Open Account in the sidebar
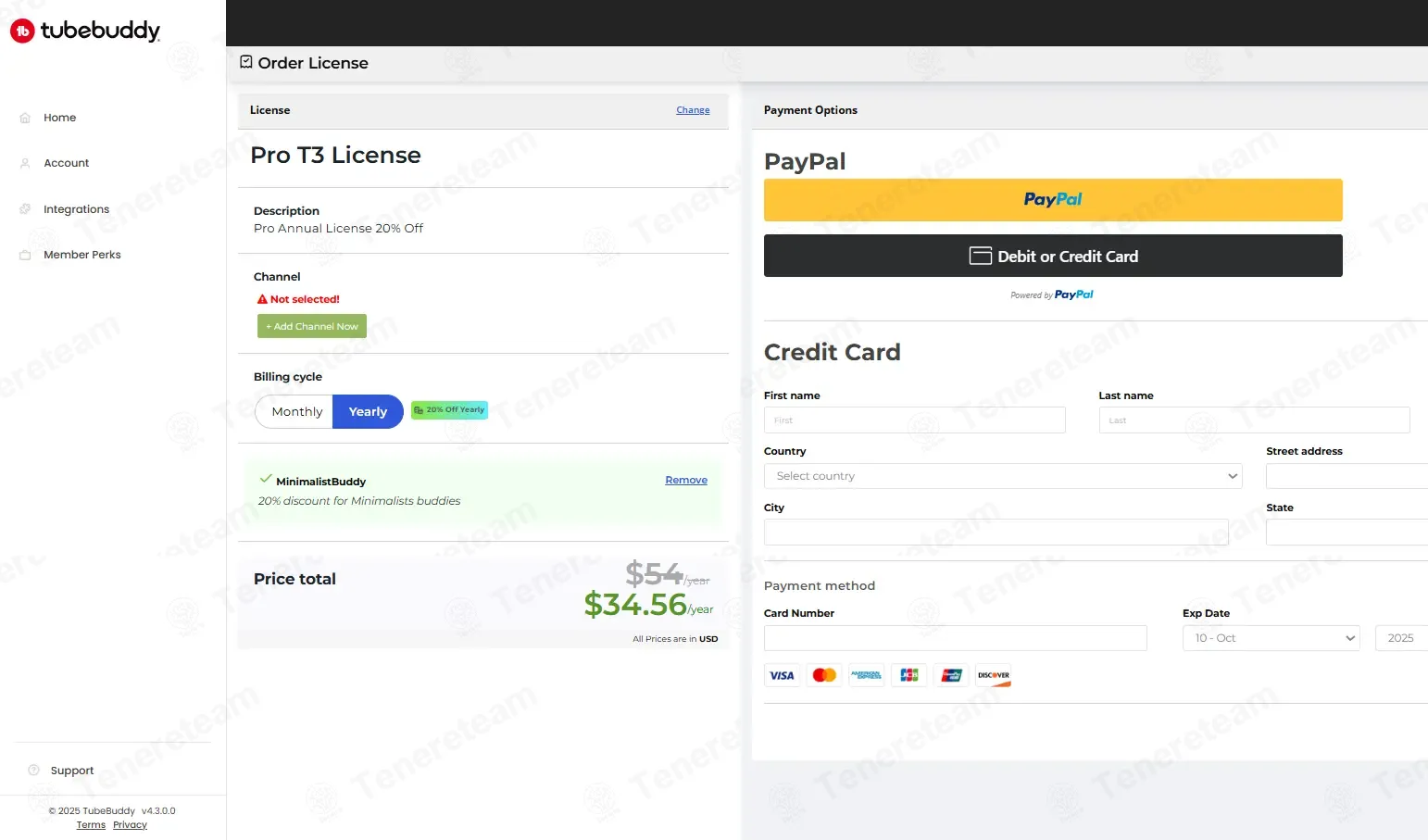Viewport: 1428px width, 840px height. click(x=67, y=163)
